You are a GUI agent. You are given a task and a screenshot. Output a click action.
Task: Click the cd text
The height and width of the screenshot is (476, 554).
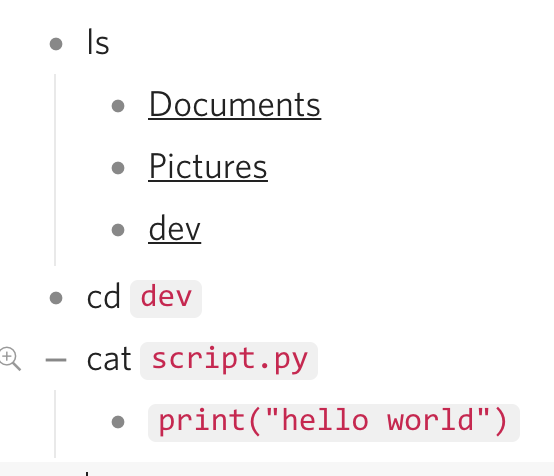(x=104, y=297)
